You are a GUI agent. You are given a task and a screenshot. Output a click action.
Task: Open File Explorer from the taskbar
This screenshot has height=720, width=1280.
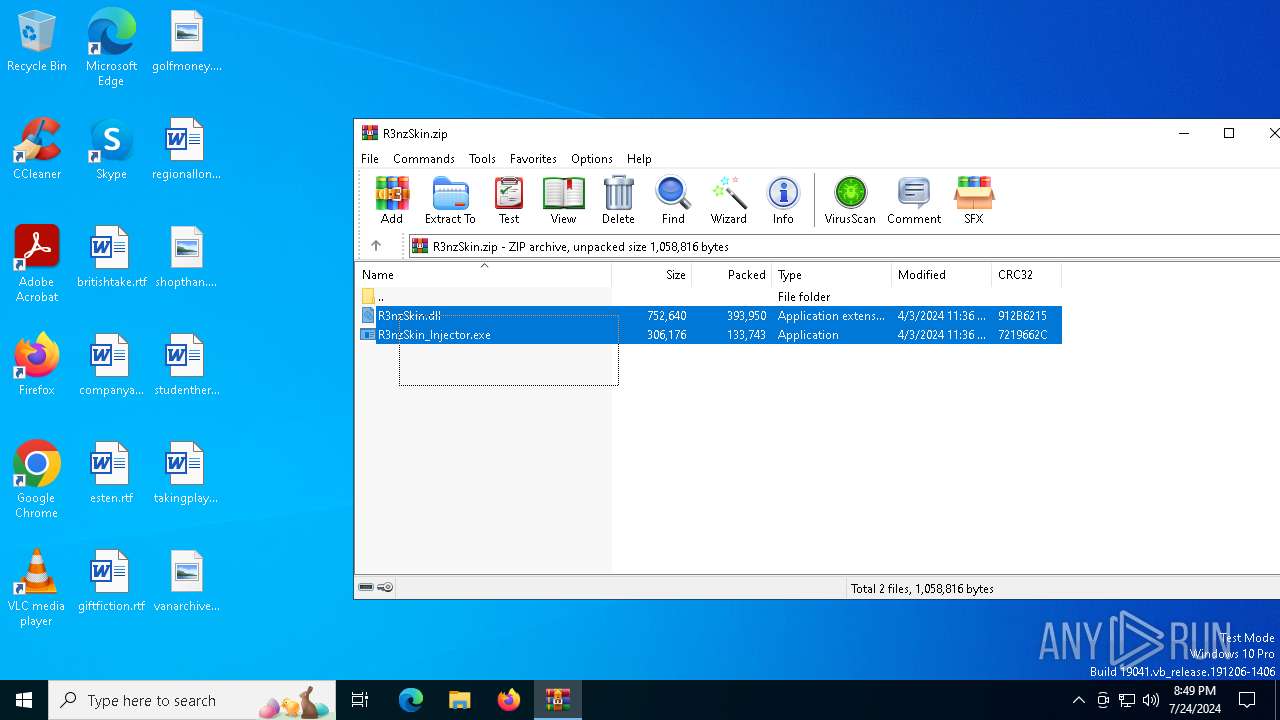tap(460, 700)
